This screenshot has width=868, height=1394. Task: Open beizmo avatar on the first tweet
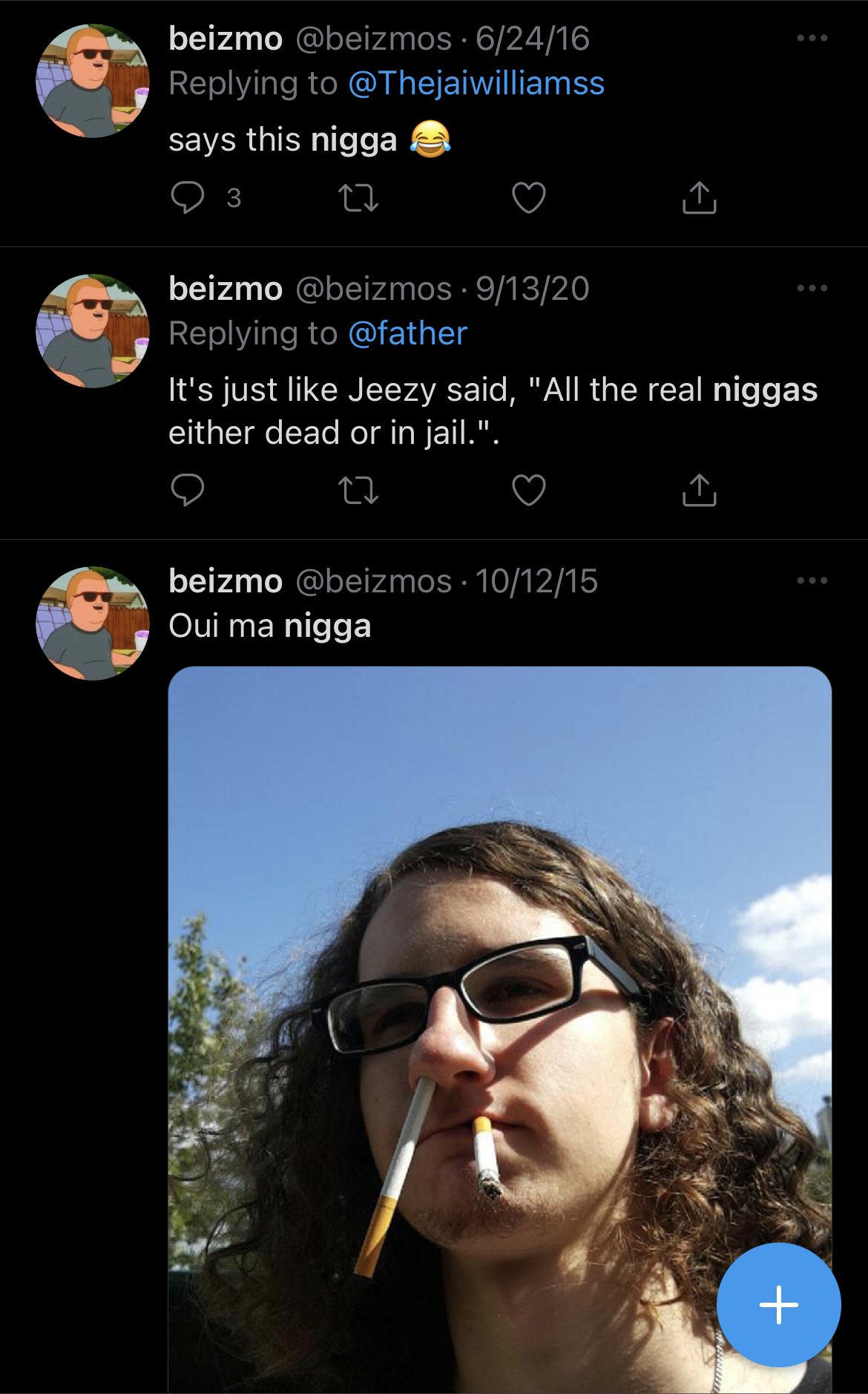(x=93, y=81)
